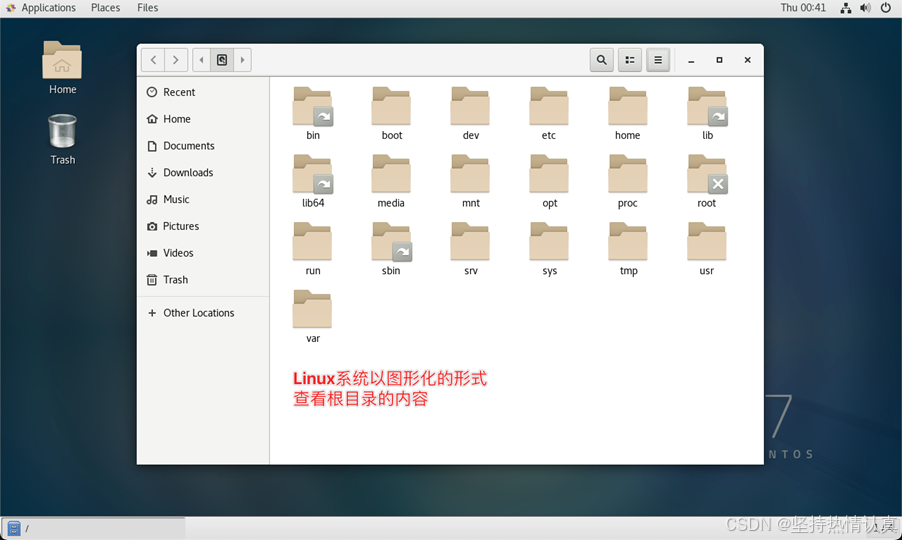
Task: Select the lib folder link
Action: 707,113
